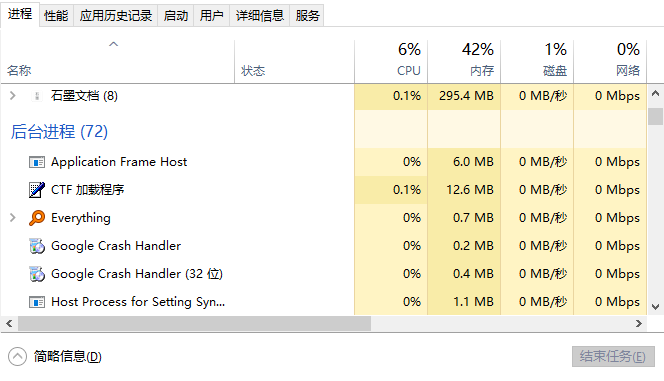This screenshot has height=381, width=664.
Task: Expand the 石墨文档 (8) process group
Action: click(x=13, y=96)
